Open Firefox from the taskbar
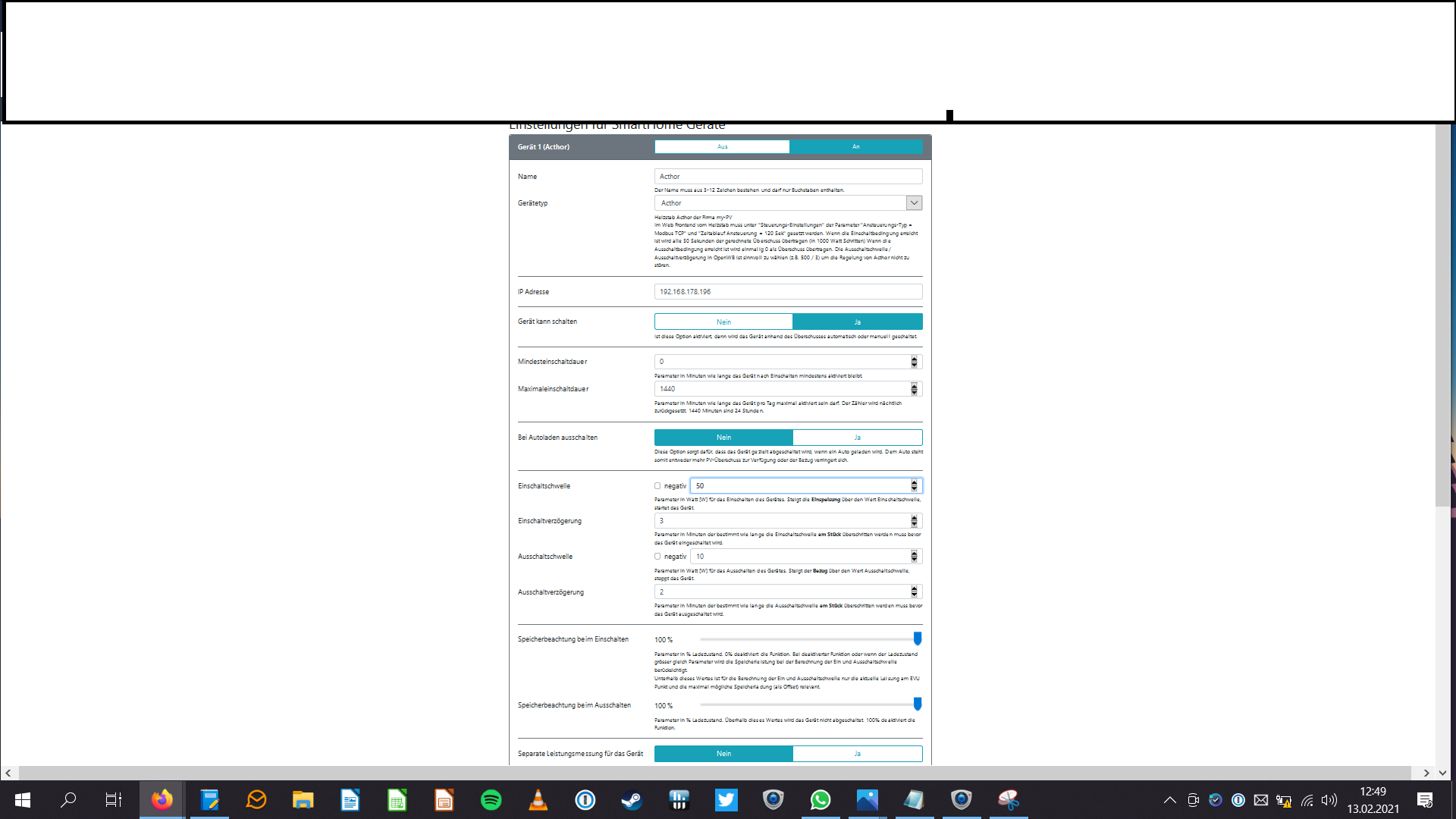1456x819 pixels. [x=162, y=800]
